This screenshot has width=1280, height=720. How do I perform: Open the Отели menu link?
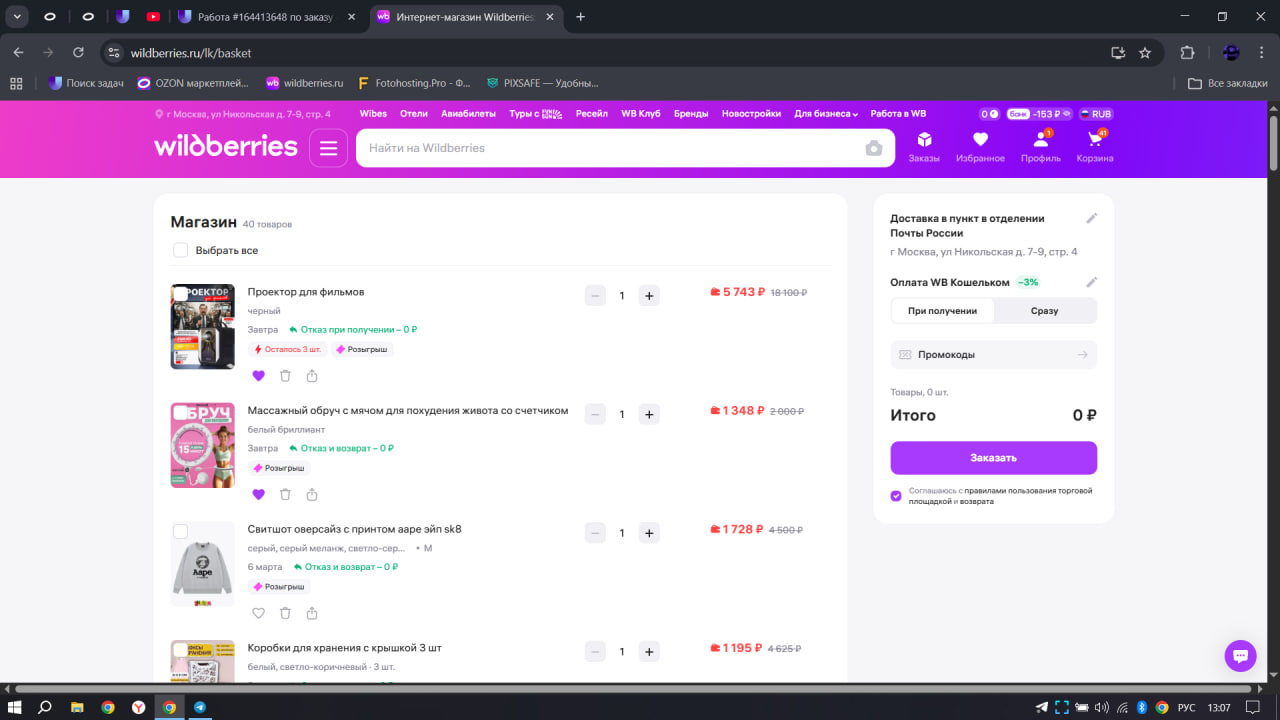pos(414,114)
